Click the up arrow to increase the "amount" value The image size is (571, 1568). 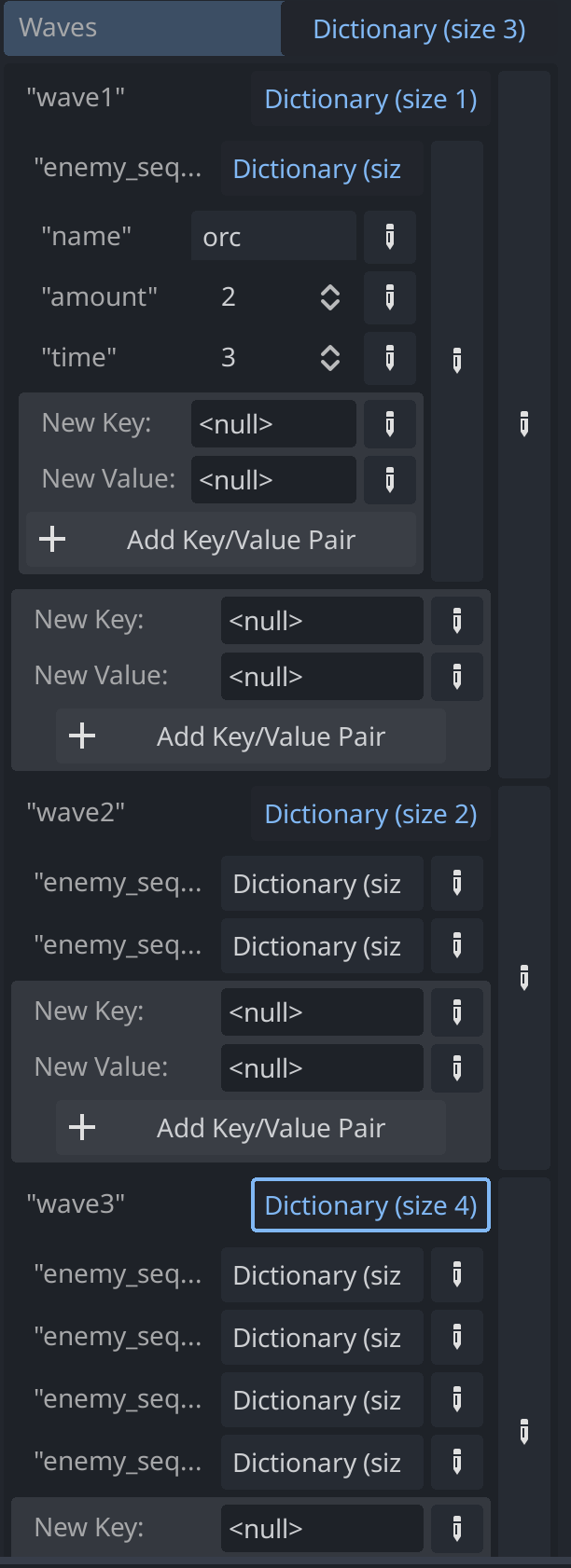331,292
